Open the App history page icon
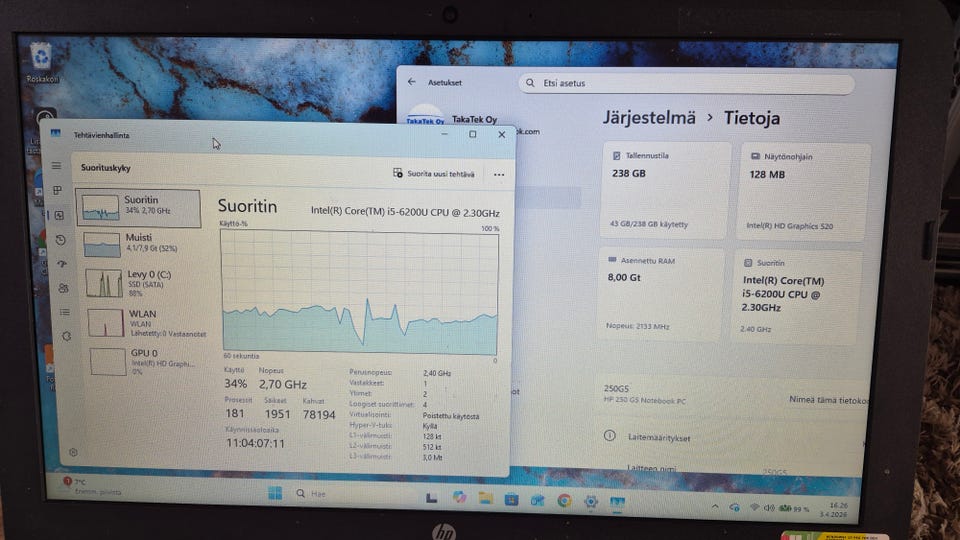The image size is (960, 540). click(x=61, y=240)
